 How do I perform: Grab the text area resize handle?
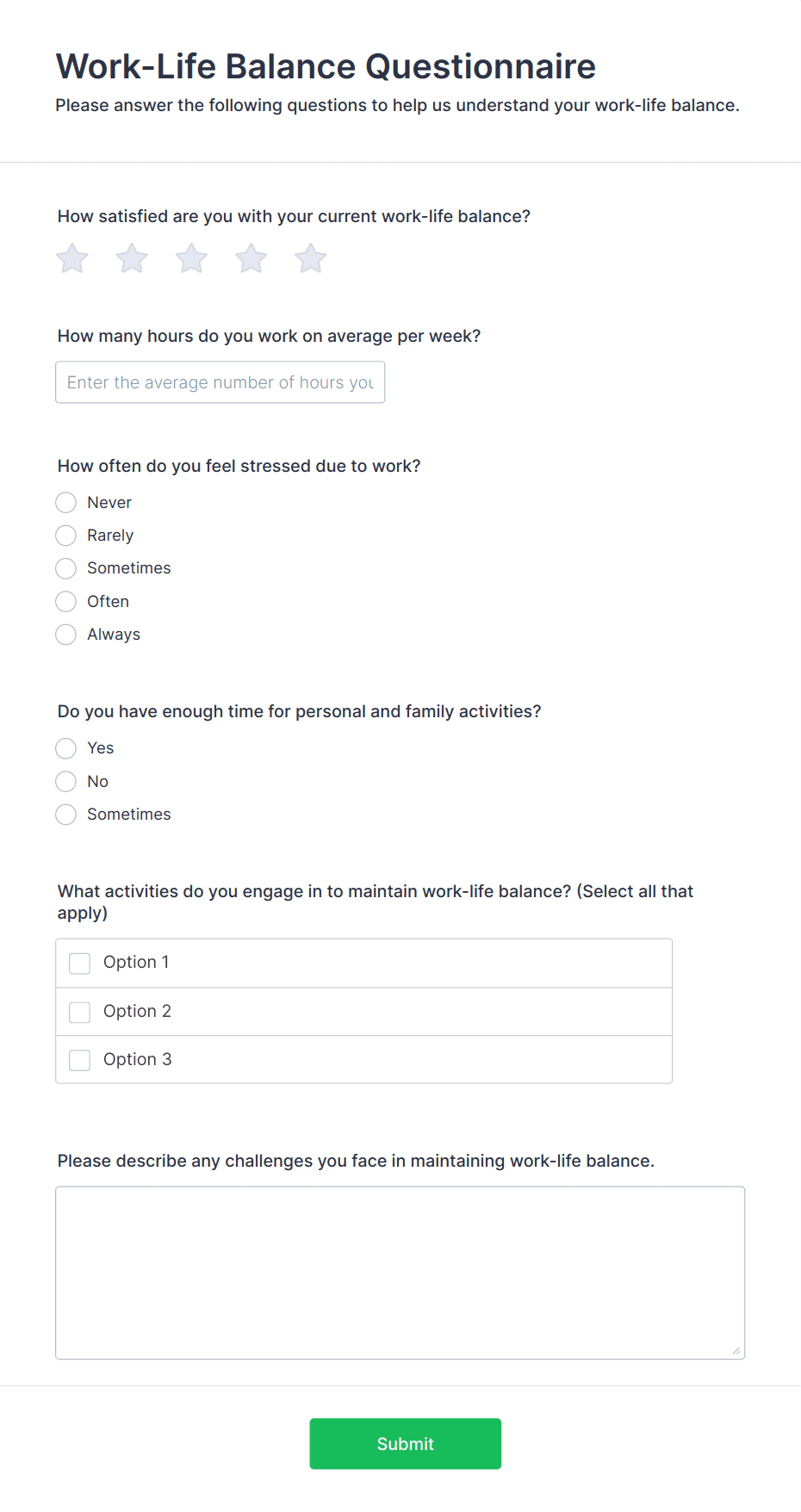coord(736,1351)
